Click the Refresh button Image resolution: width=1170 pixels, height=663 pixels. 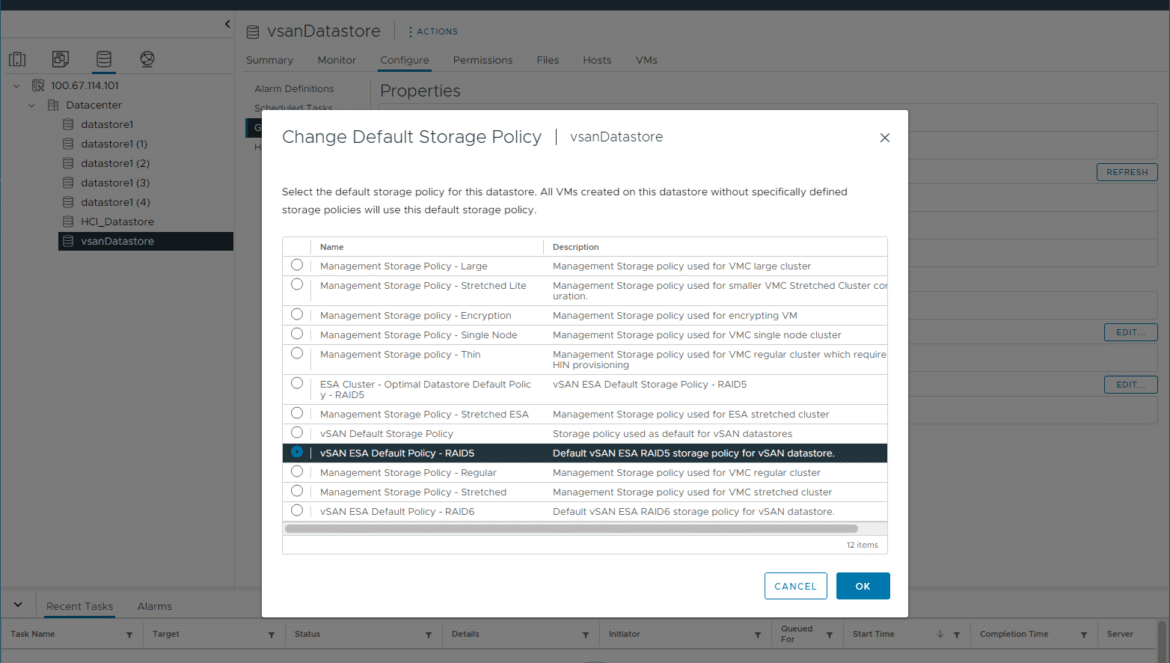pos(1127,172)
